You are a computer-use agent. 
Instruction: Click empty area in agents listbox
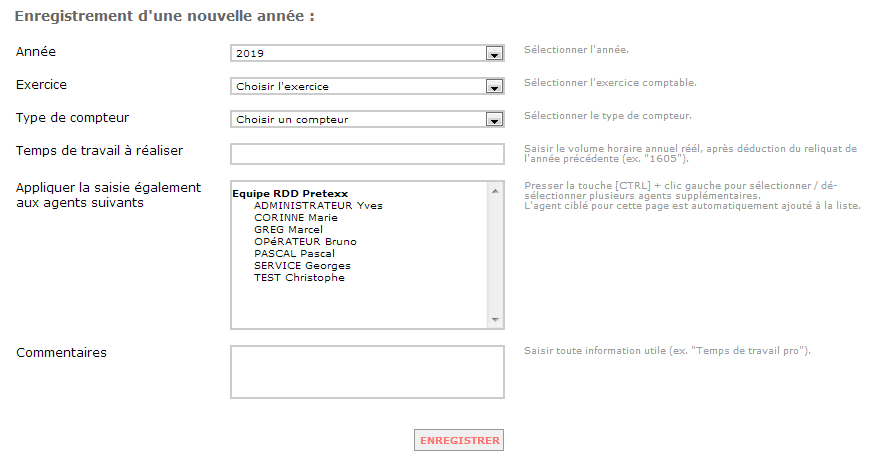[358, 305]
